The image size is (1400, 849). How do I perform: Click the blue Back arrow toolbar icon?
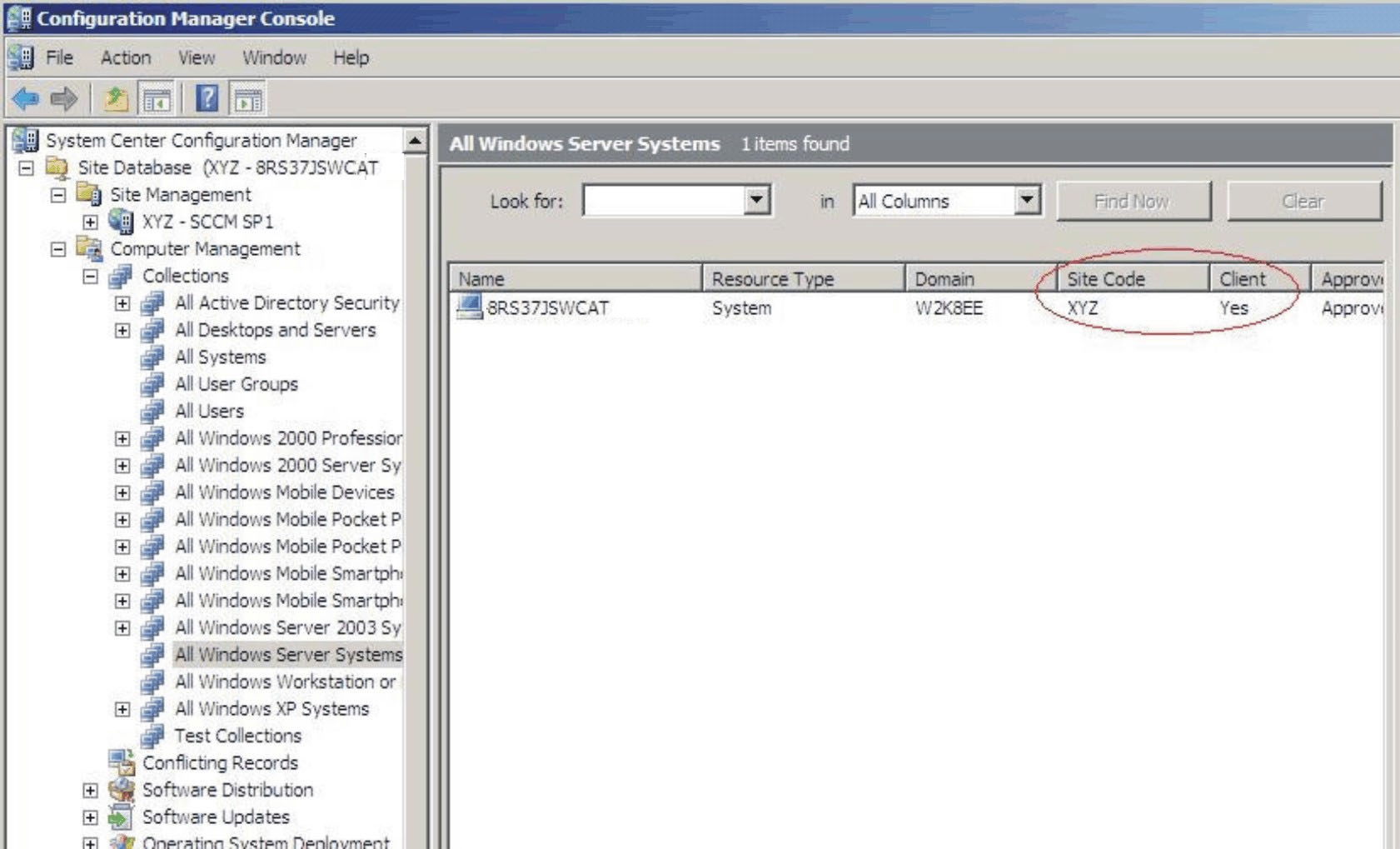26,99
